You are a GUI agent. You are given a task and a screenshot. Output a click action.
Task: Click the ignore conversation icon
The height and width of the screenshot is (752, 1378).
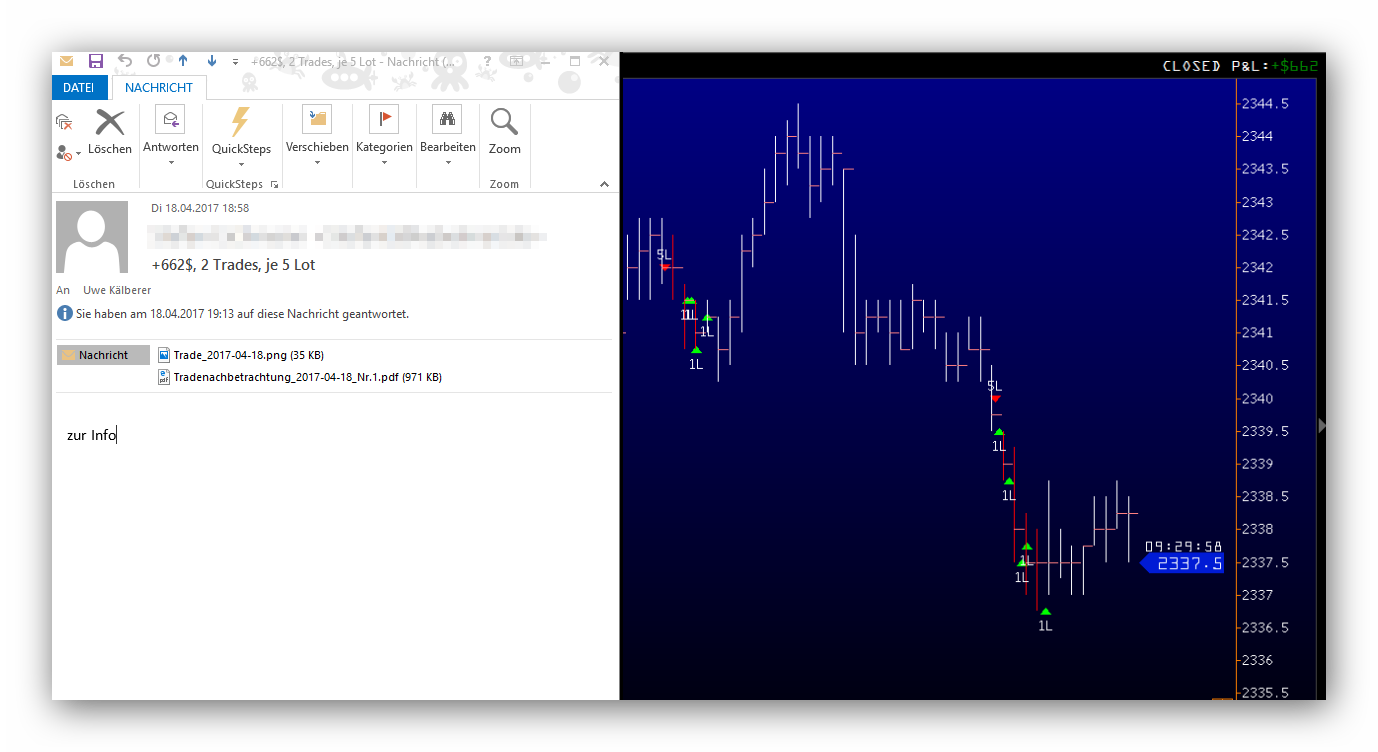(x=64, y=122)
